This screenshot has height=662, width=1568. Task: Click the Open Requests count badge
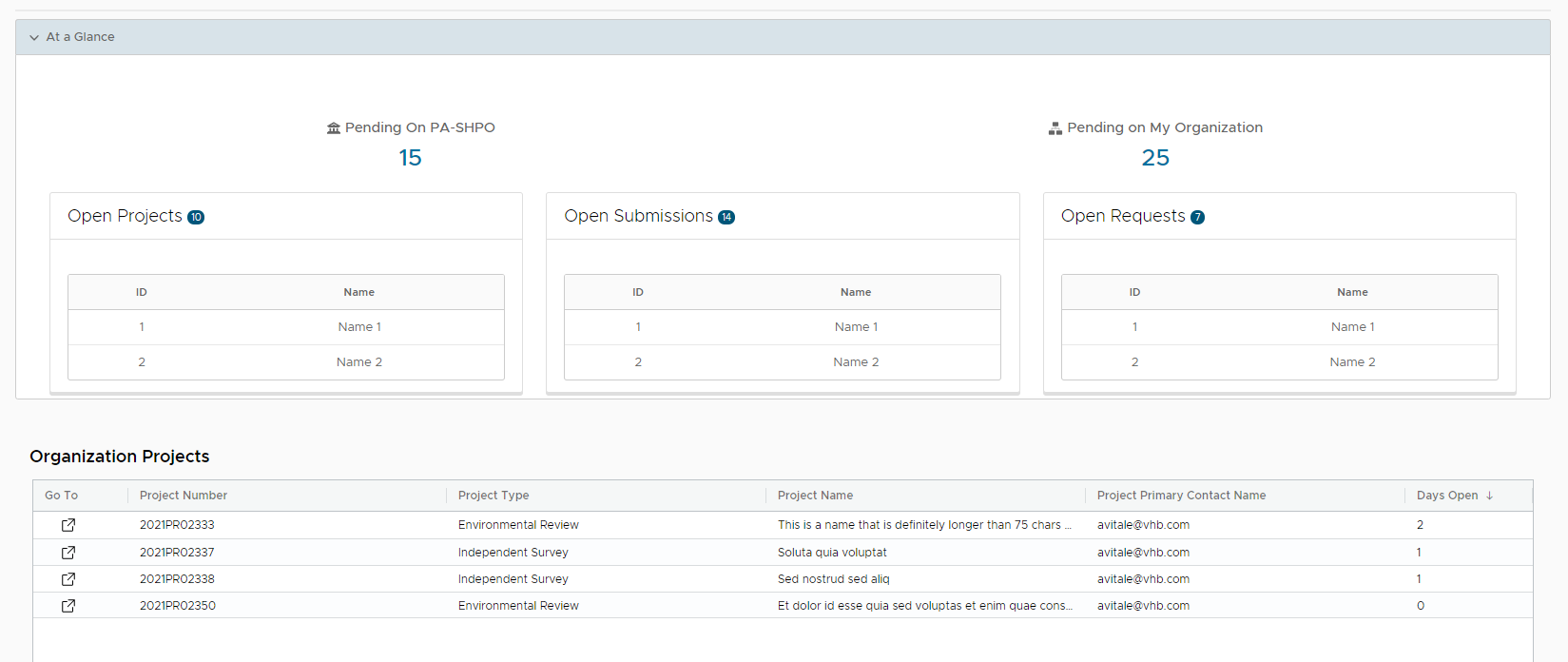1197,217
